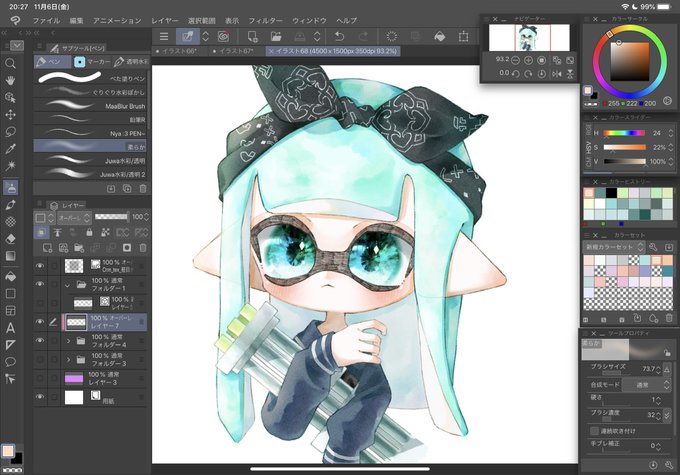The width and height of the screenshot is (680, 475).
Task: Select the Auto Select magic wand tool
Action: (10, 166)
